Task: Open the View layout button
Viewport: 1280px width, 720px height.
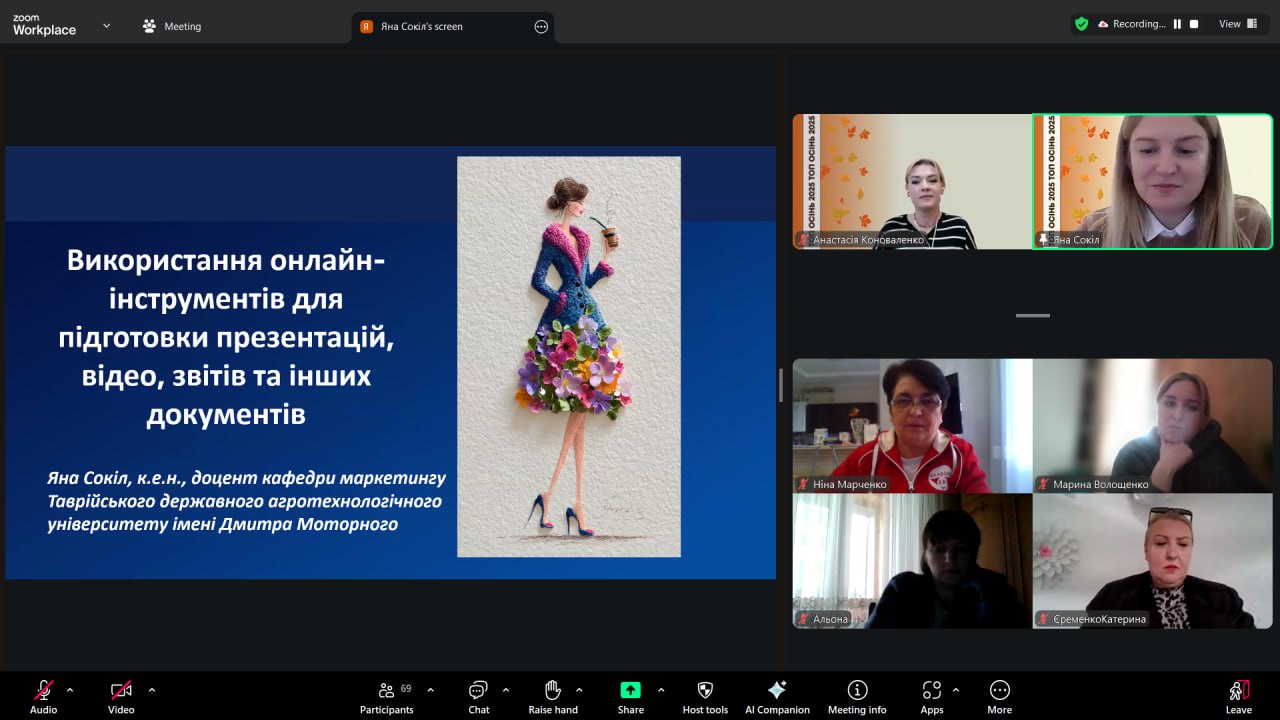Action: click(x=1237, y=24)
